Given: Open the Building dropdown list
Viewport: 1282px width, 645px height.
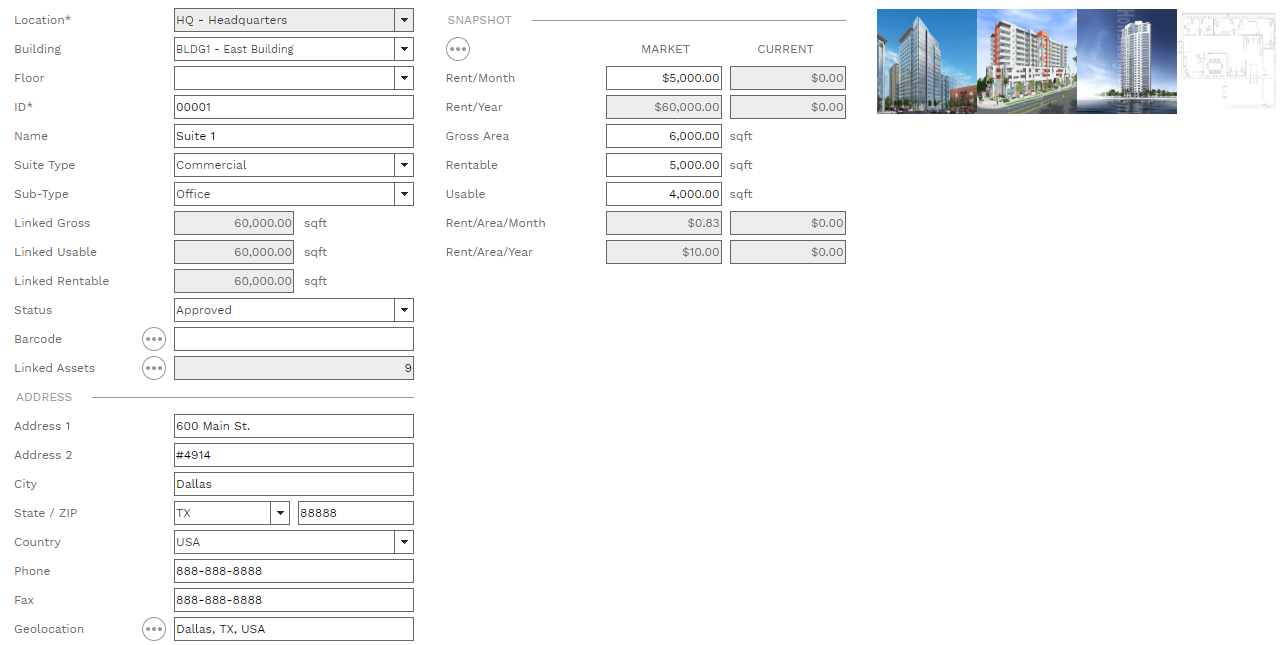Looking at the screenshot, I should click(x=403, y=49).
